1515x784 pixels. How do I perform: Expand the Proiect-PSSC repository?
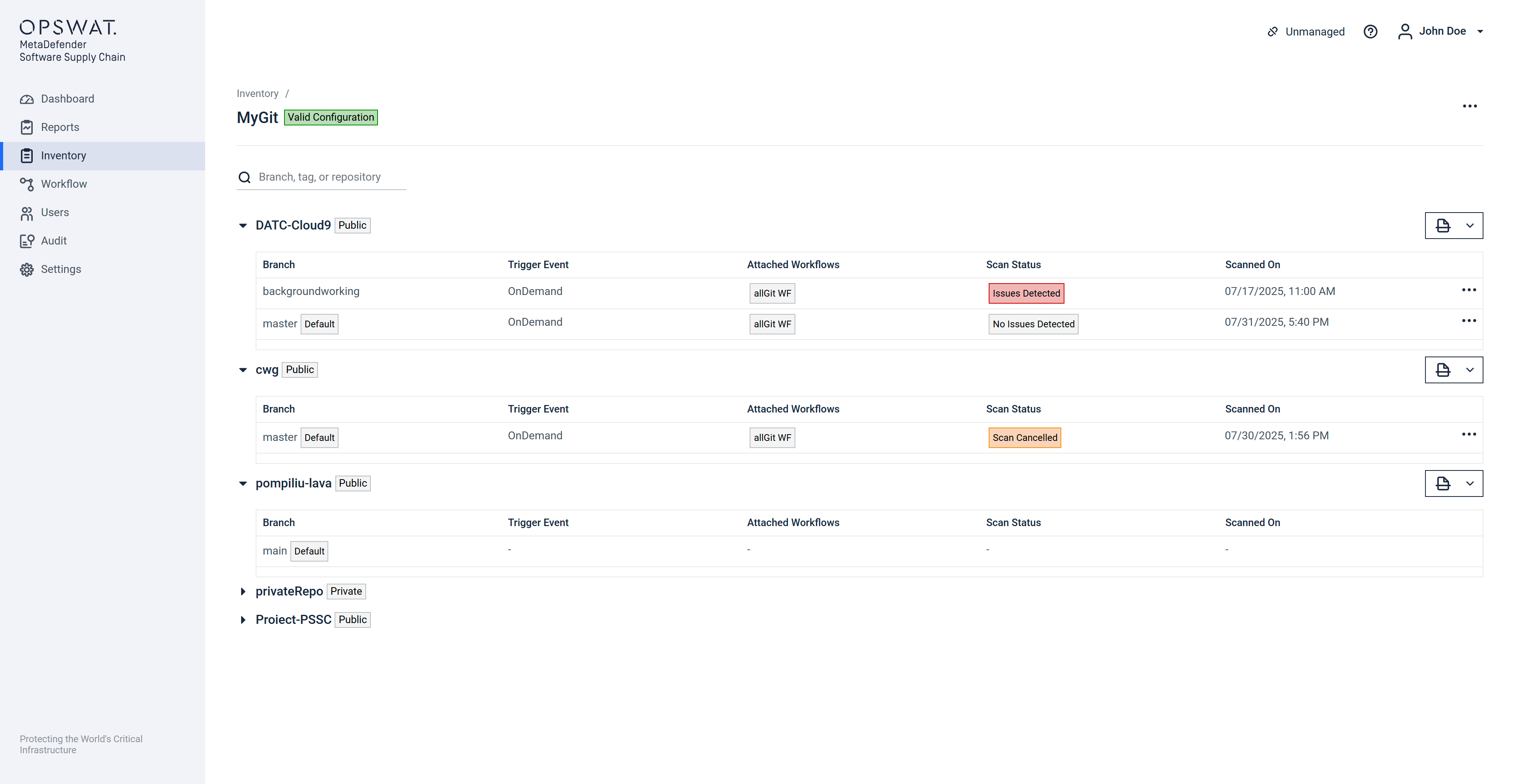[x=243, y=620]
